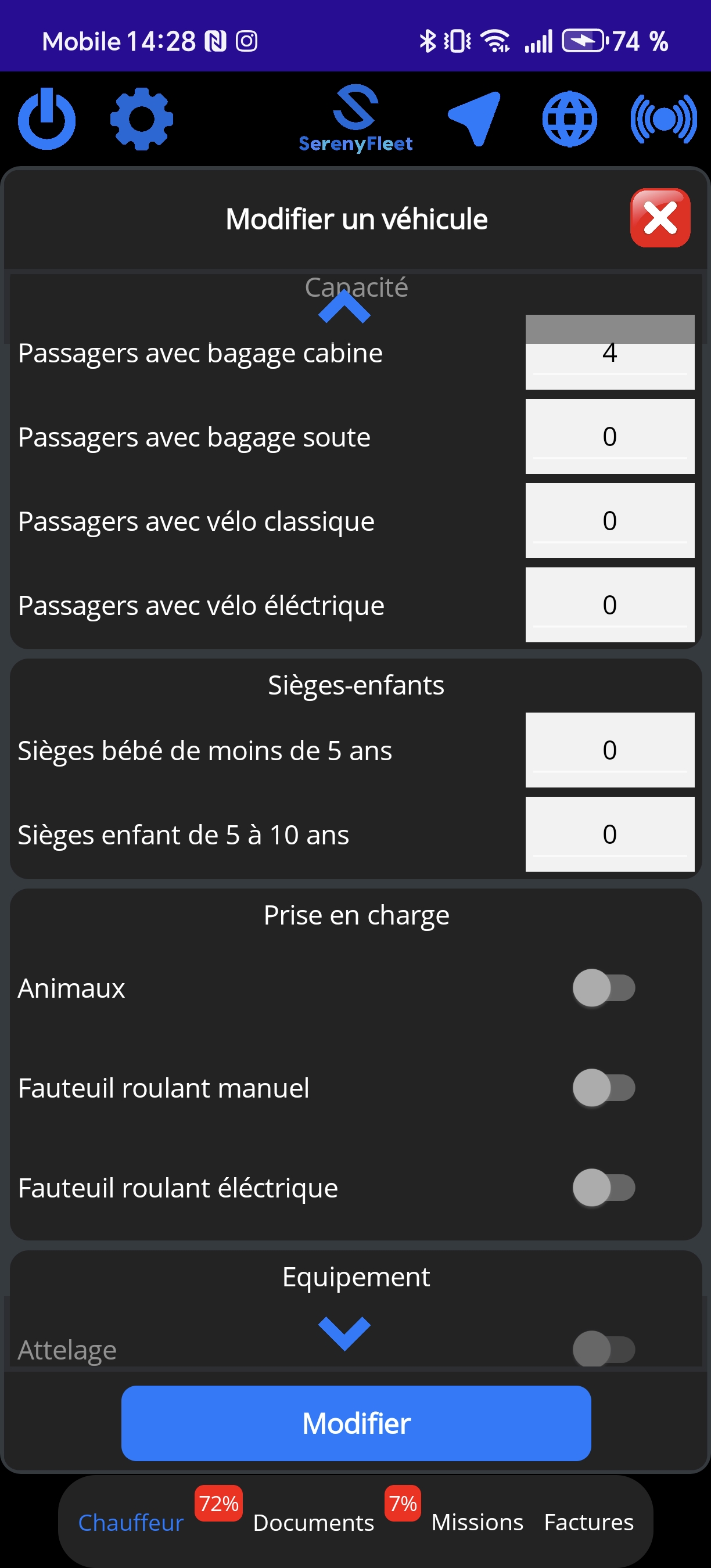Open settings via the gear icon
711x1568 pixels.
tap(141, 118)
